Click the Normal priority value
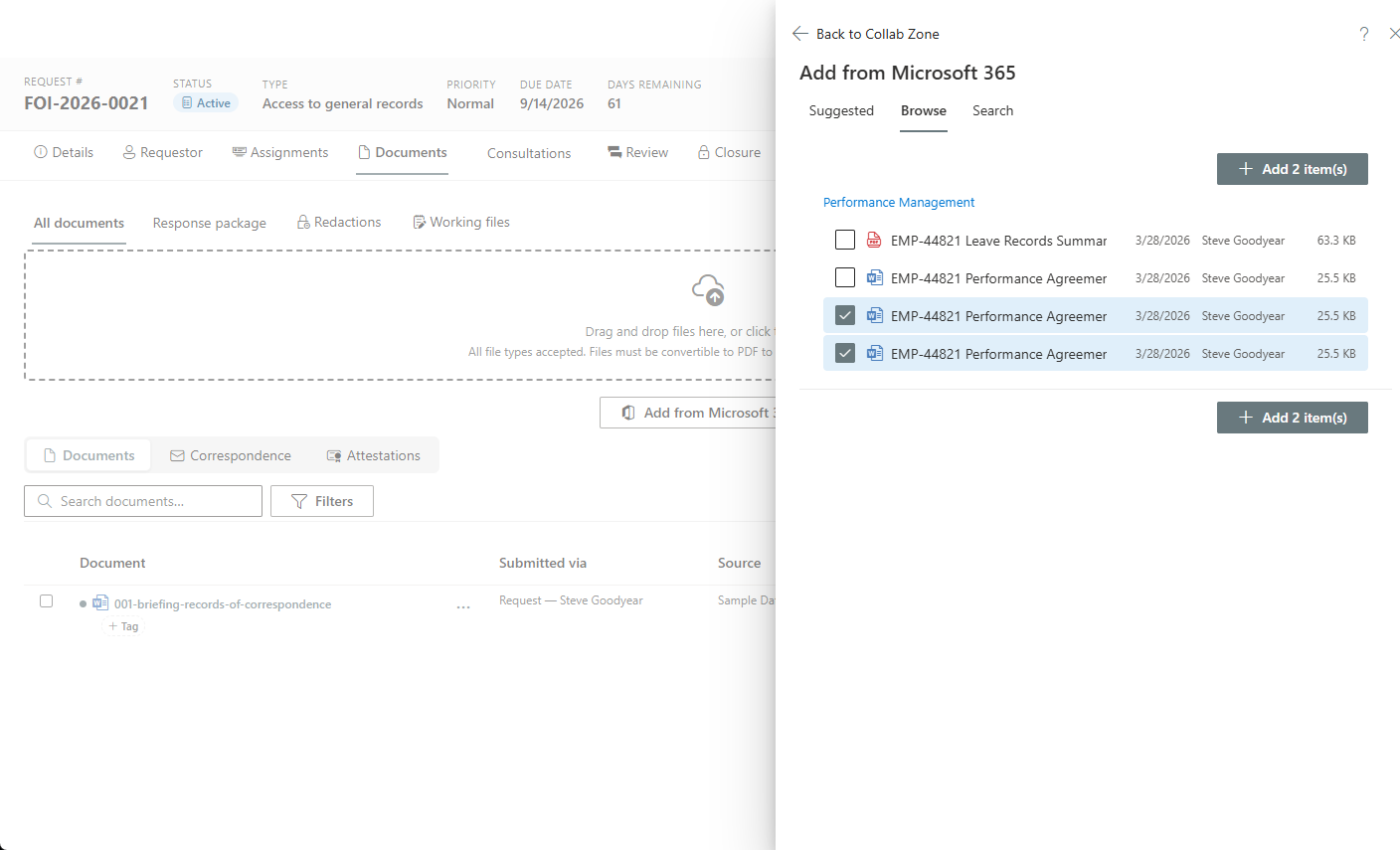This screenshot has width=1400, height=850. tap(470, 103)
